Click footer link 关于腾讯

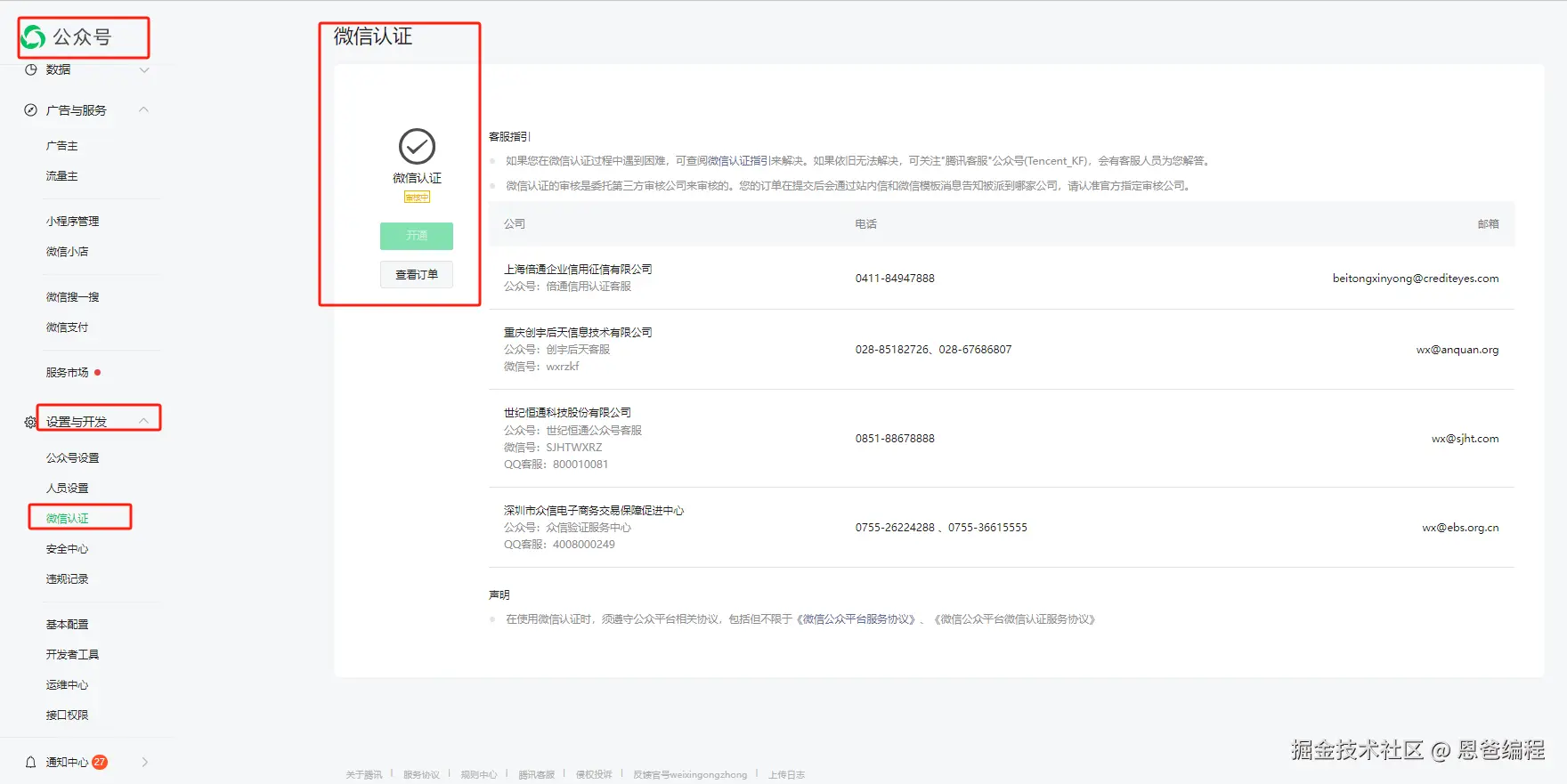tap(364, 775)
